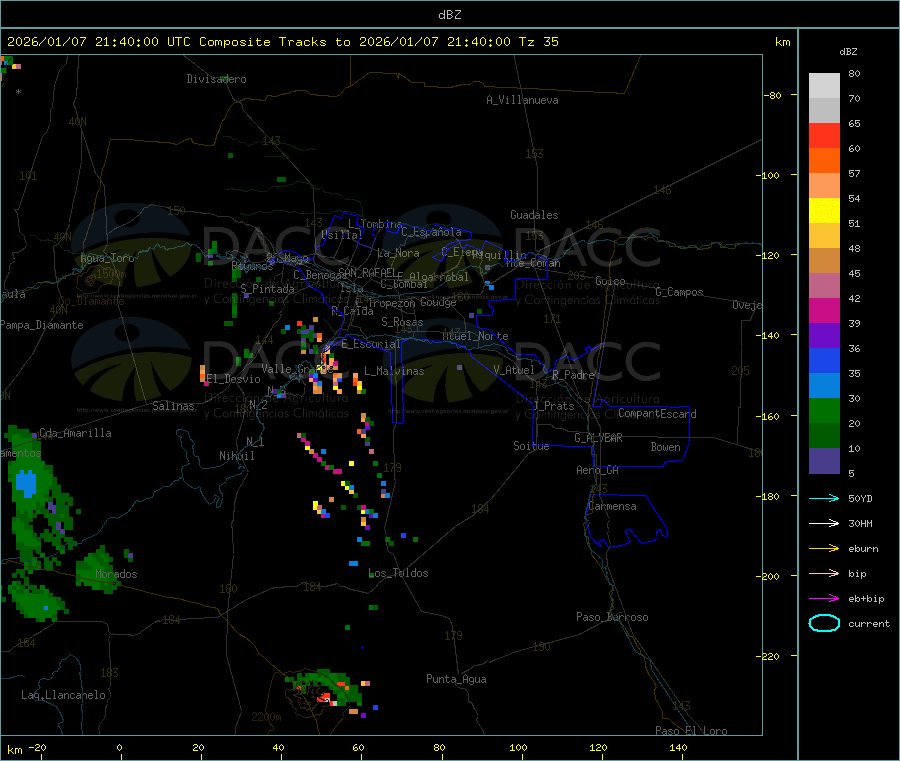The image size is (900, 761).
Task: Click the Paso_El_Loro label
Action: point(691,731)
